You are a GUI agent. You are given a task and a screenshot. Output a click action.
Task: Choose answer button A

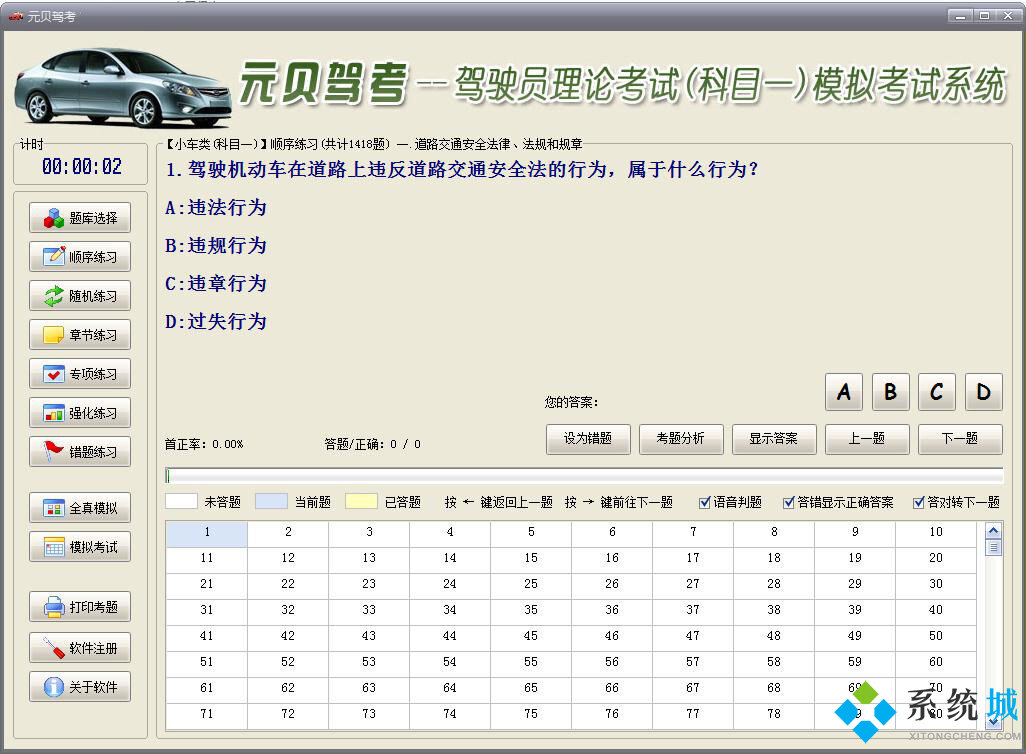(x=844, y=392)
